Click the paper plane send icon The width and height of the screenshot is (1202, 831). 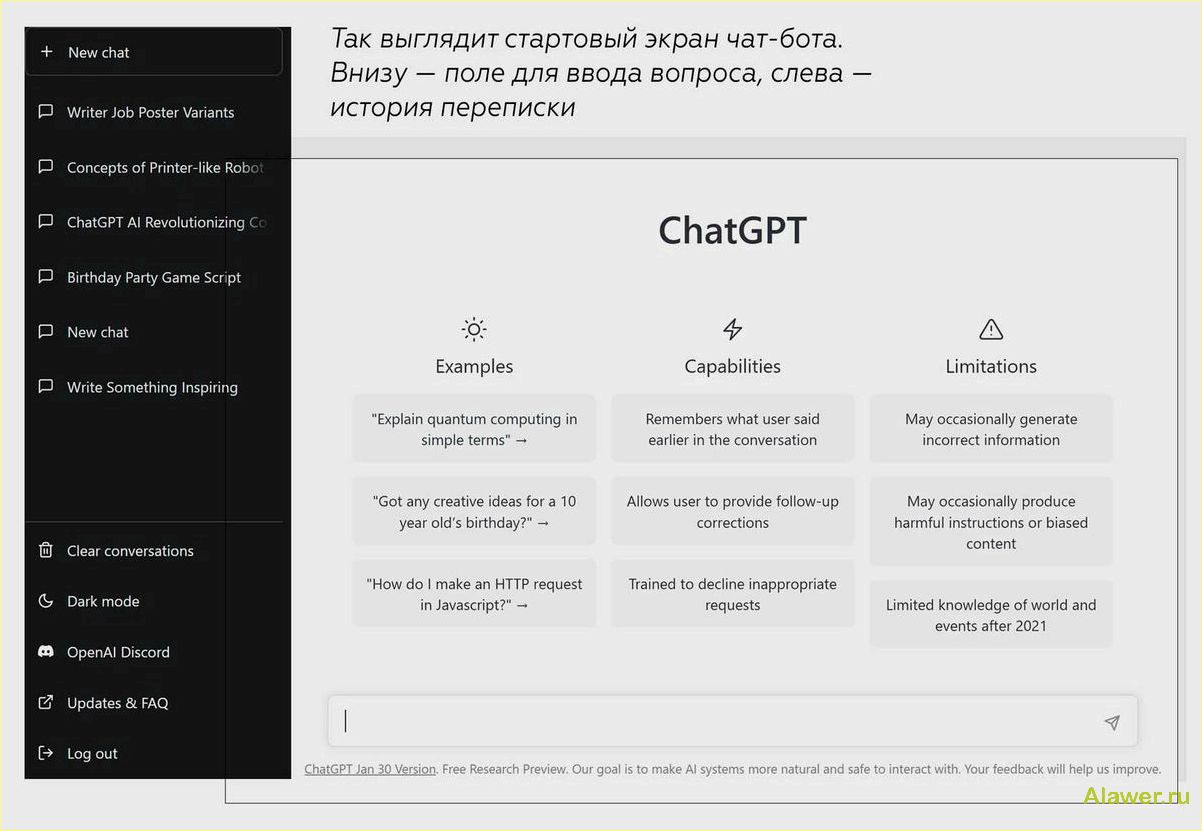click(x=1112, y=722)
